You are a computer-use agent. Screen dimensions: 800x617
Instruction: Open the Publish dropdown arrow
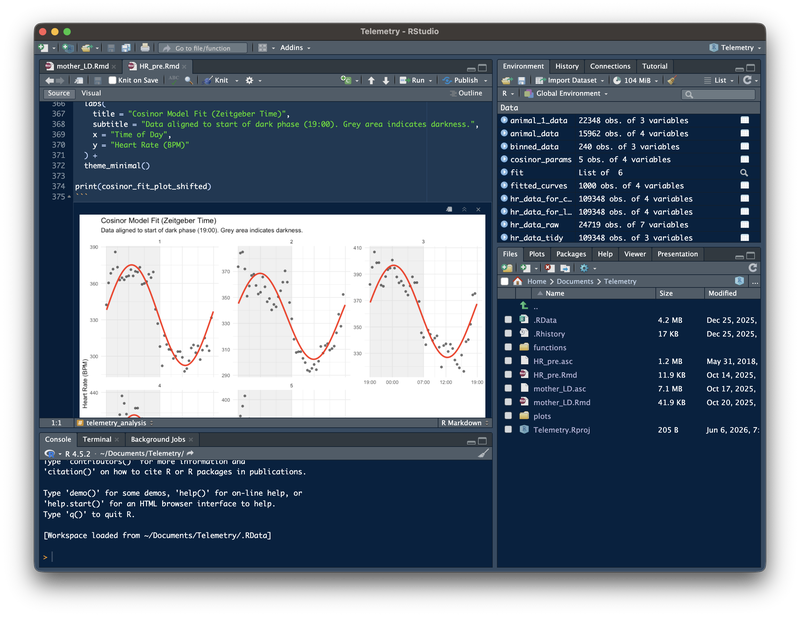(486, 81)
